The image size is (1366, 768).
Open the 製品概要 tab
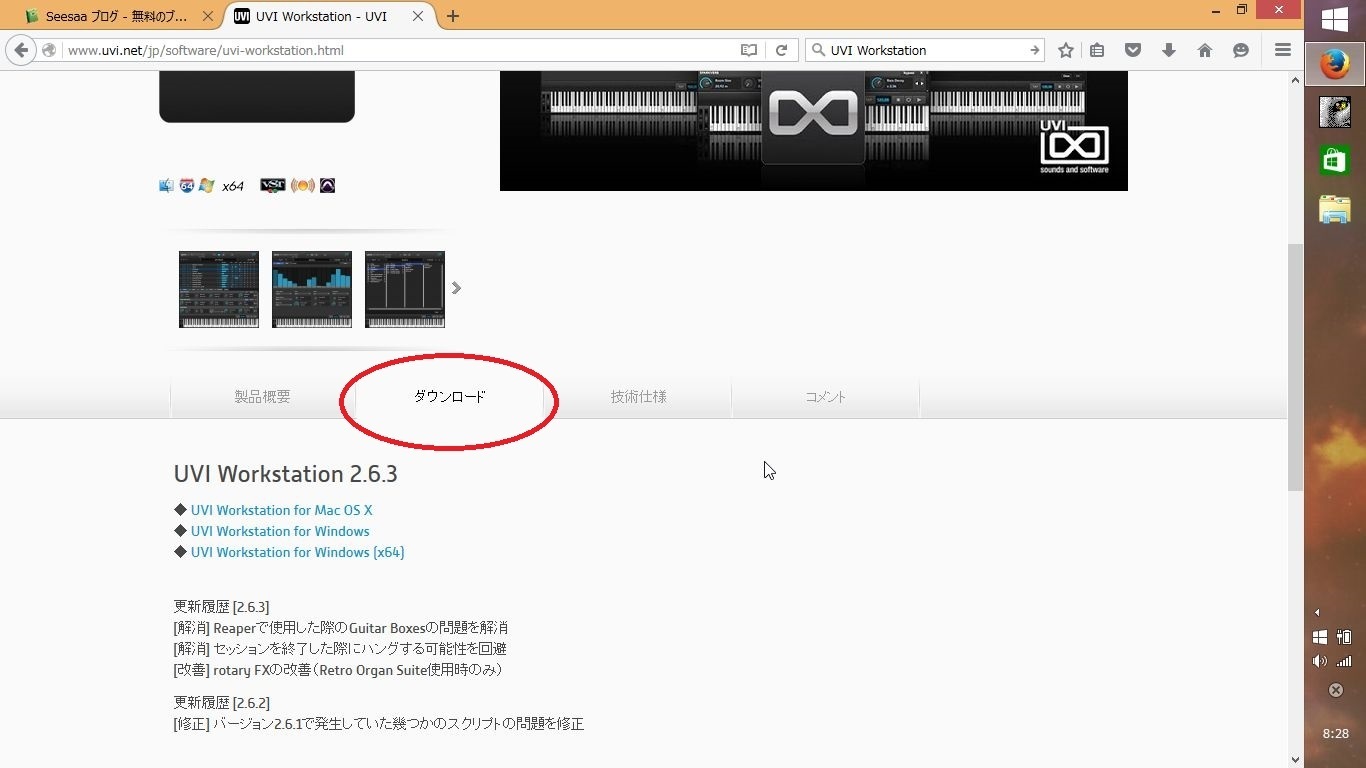click(x=263, y=397)
